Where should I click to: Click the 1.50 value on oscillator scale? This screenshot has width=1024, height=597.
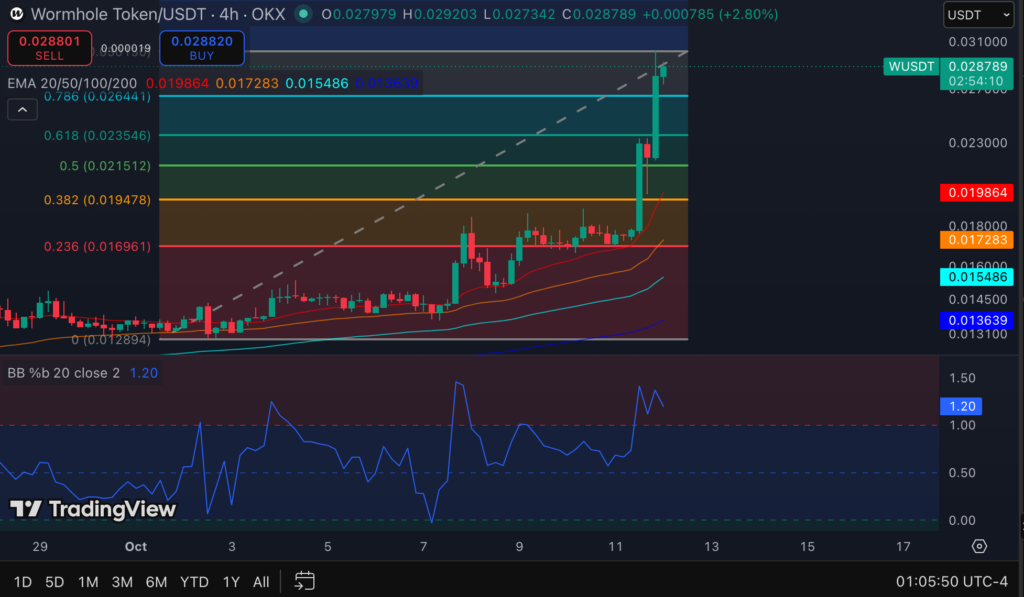[x=962, y=378]
